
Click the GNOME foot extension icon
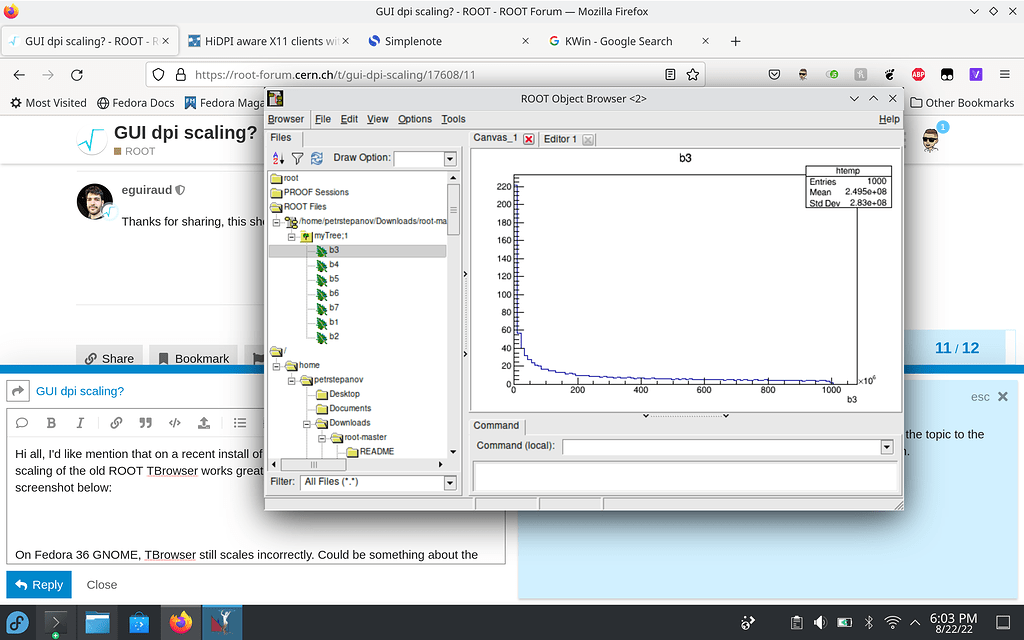tap(889, 74)
